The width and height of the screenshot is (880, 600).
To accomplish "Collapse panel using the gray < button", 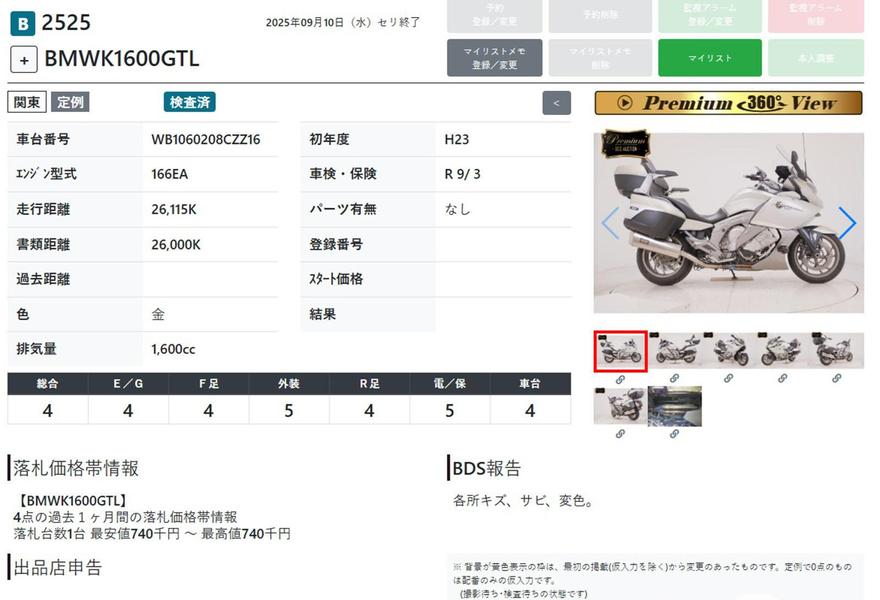I will click(x=556, y=103).
